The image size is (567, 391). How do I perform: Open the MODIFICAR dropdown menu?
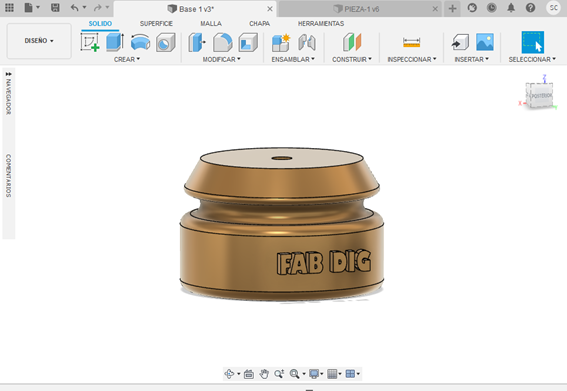pyautogui.click(x=221, y=59)
